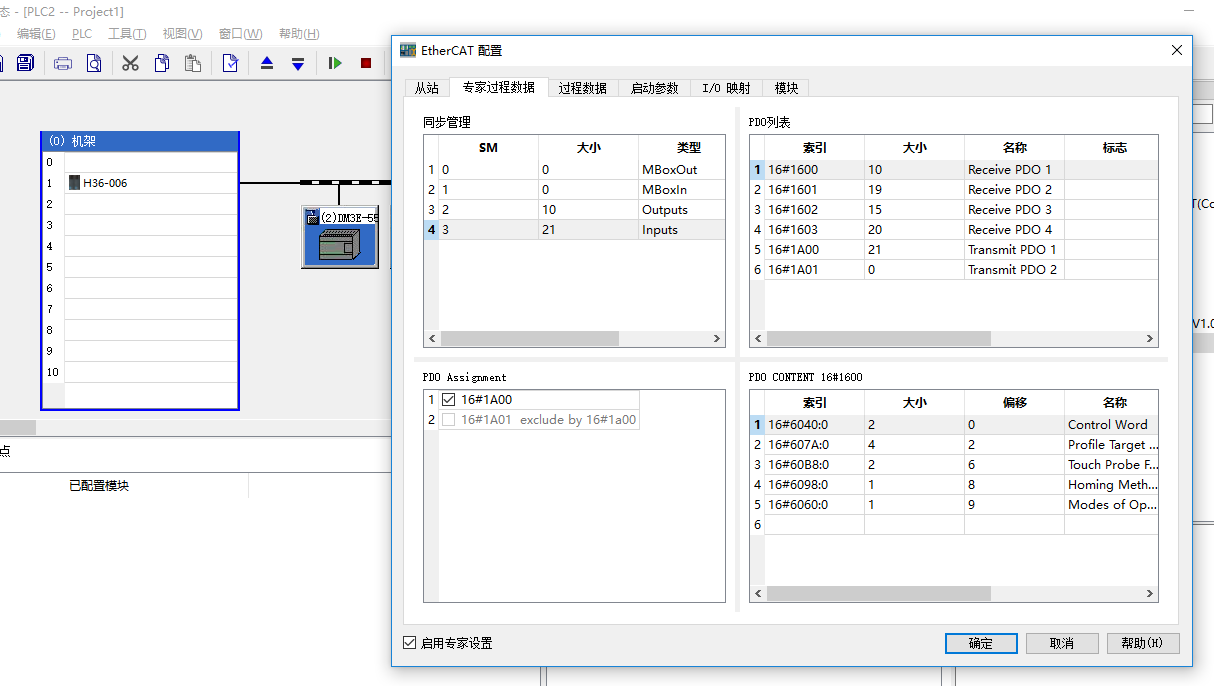Click right arrow of Sync Manager scrollbar
1214x686 pixels.
(717, 339)
